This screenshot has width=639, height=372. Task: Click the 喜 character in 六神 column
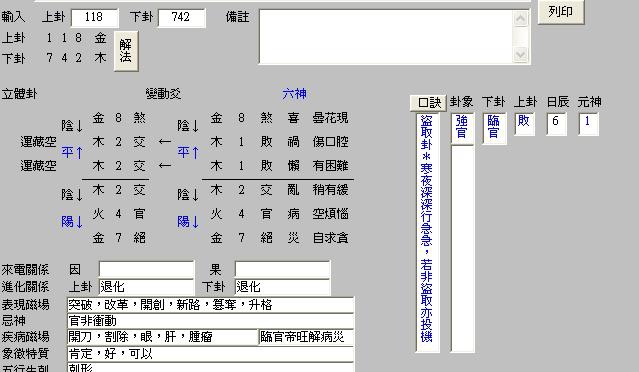(293, 118)
